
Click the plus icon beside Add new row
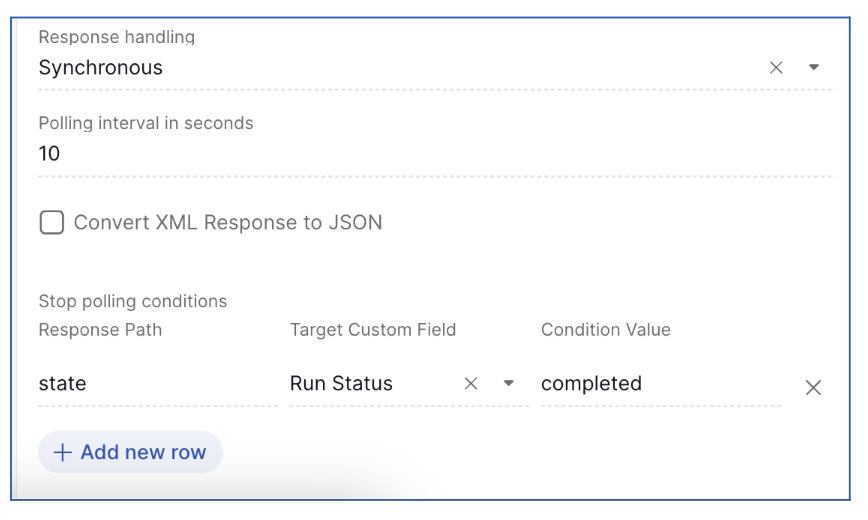click(63, 452)
